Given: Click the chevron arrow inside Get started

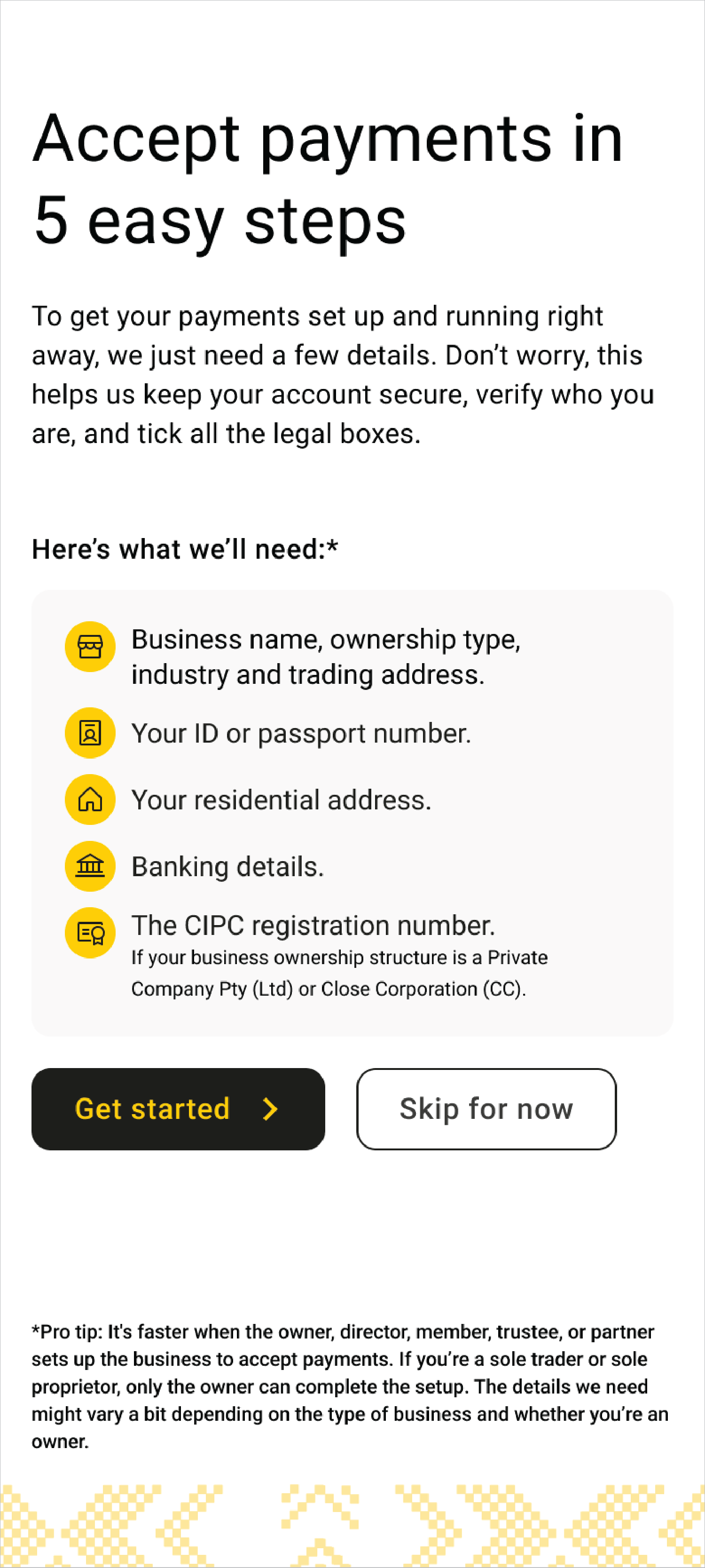Looking at the screenshot, I should coord(269,1109).
